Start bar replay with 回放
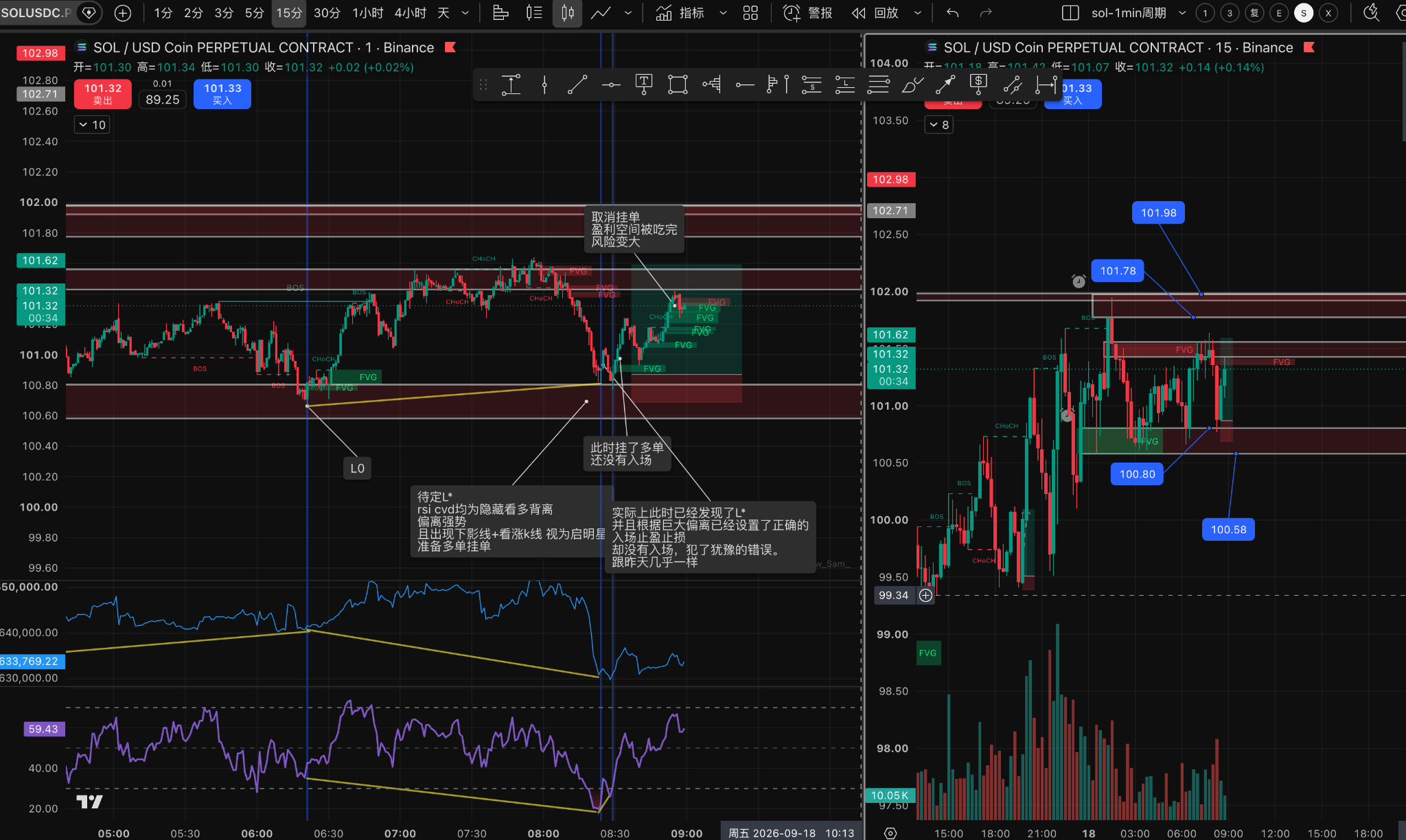Image resolution: width=1406 pixels, height=840 pixels. (875, 13)
